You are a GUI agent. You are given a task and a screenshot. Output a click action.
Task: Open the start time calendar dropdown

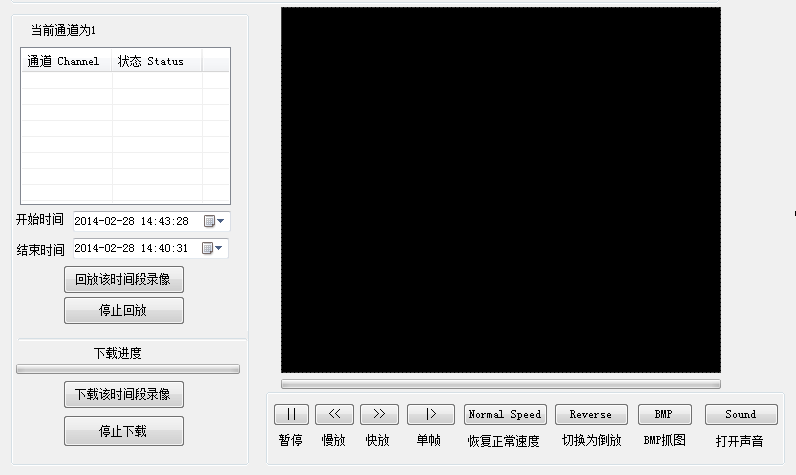tap(214, 221)
